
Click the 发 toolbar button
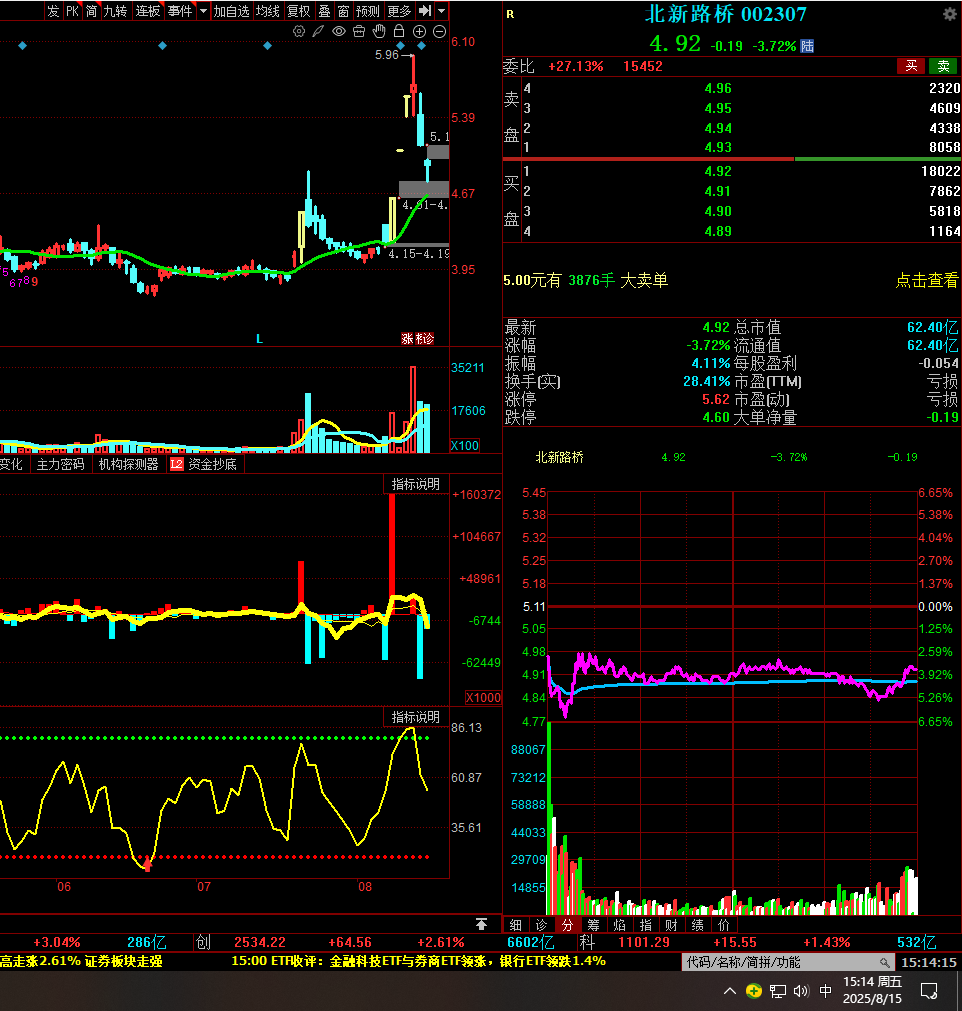click(x=53, y=11)
